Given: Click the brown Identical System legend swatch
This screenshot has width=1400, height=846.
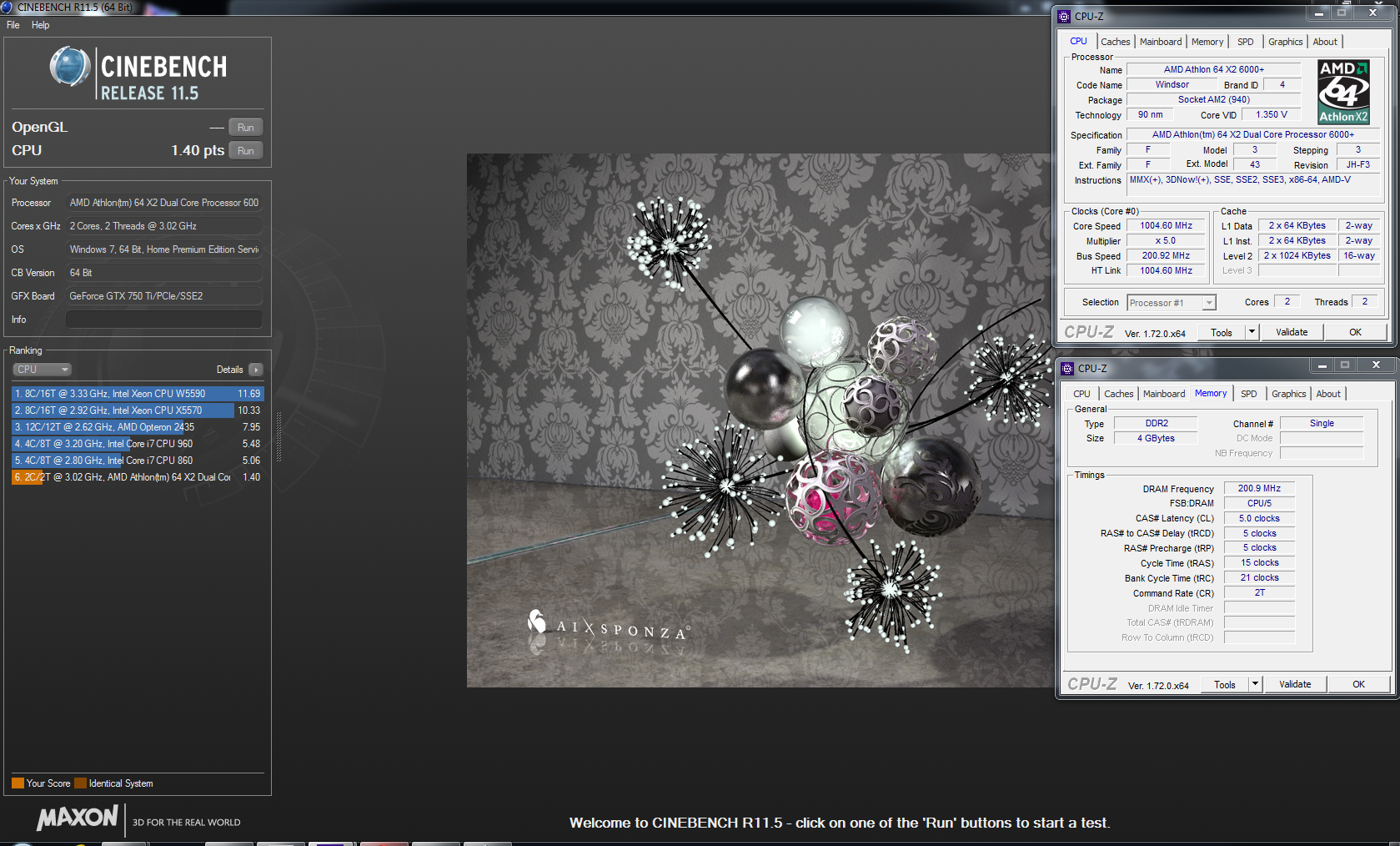Looking at the screenshot, I should [80, 783].
